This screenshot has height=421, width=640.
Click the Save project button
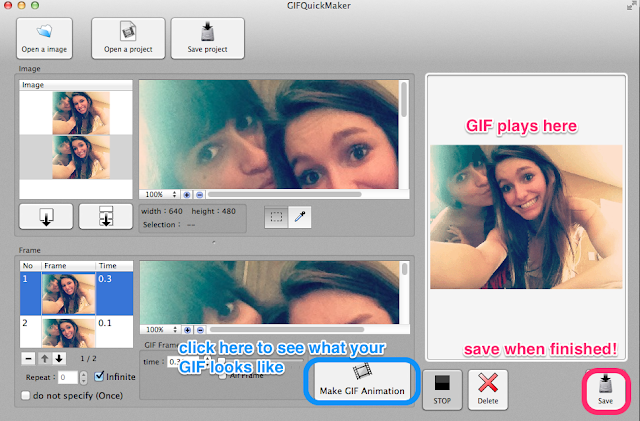coord(207,38)
